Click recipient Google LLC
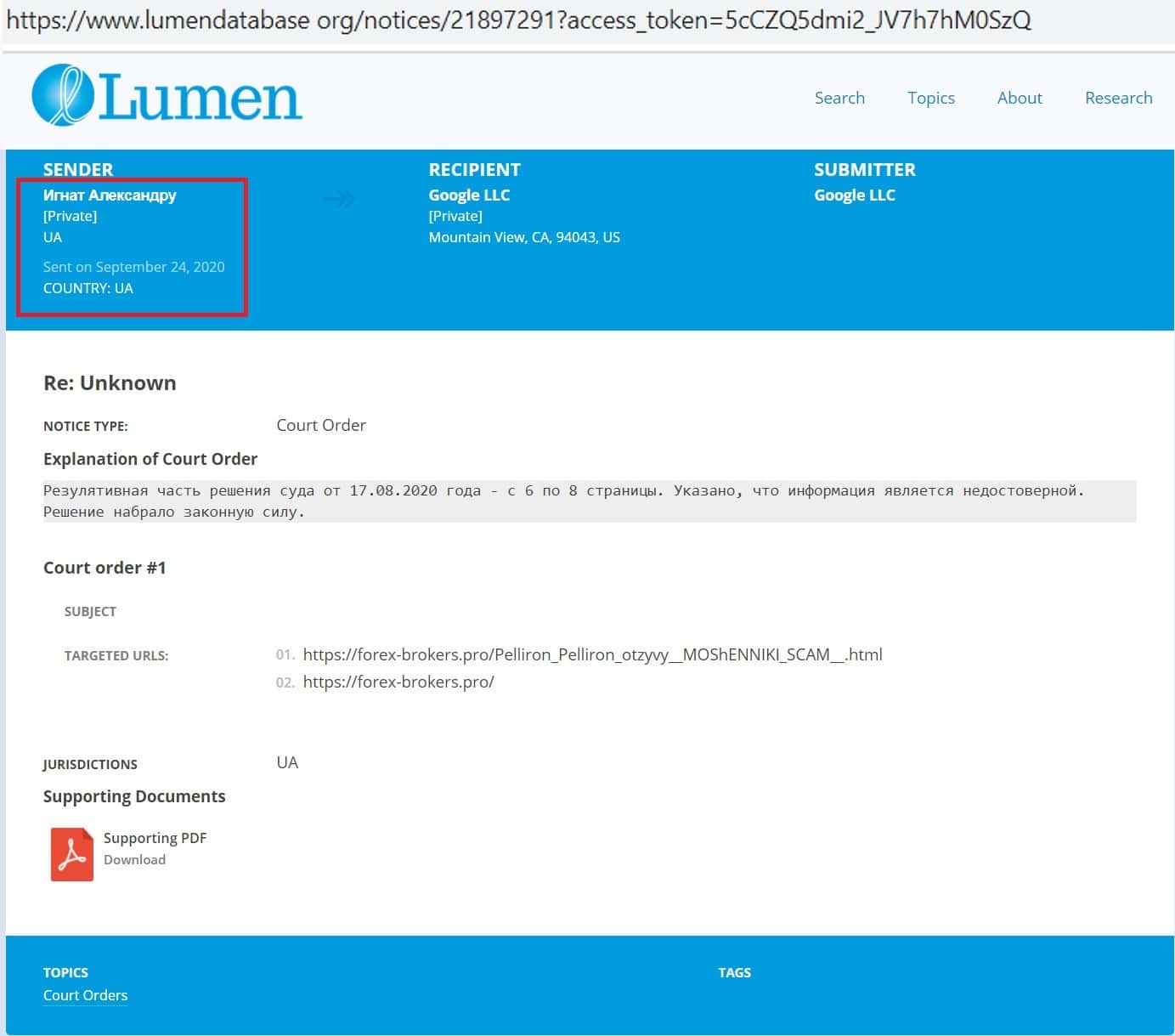1175x1036 pixels. 469,195
